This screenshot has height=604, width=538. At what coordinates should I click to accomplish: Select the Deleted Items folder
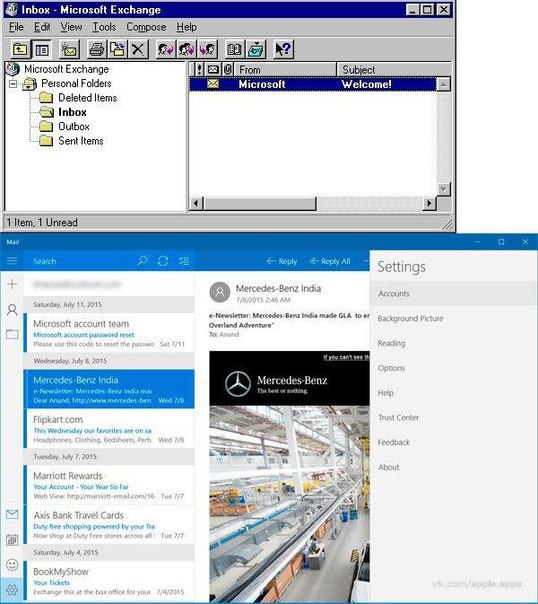coord(87,98)
